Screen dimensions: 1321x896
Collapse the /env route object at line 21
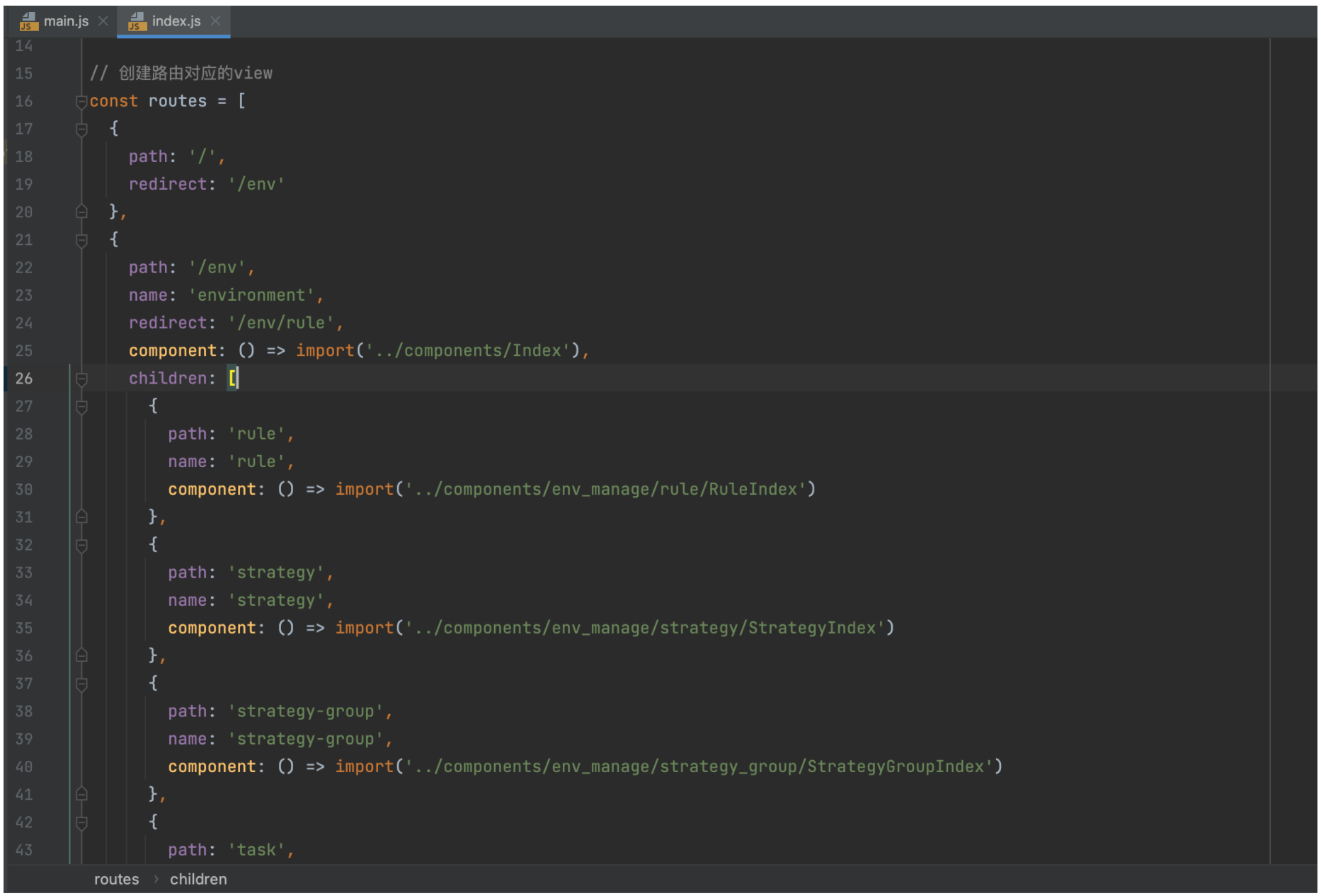pyautogui.click(x=81, y=241)
